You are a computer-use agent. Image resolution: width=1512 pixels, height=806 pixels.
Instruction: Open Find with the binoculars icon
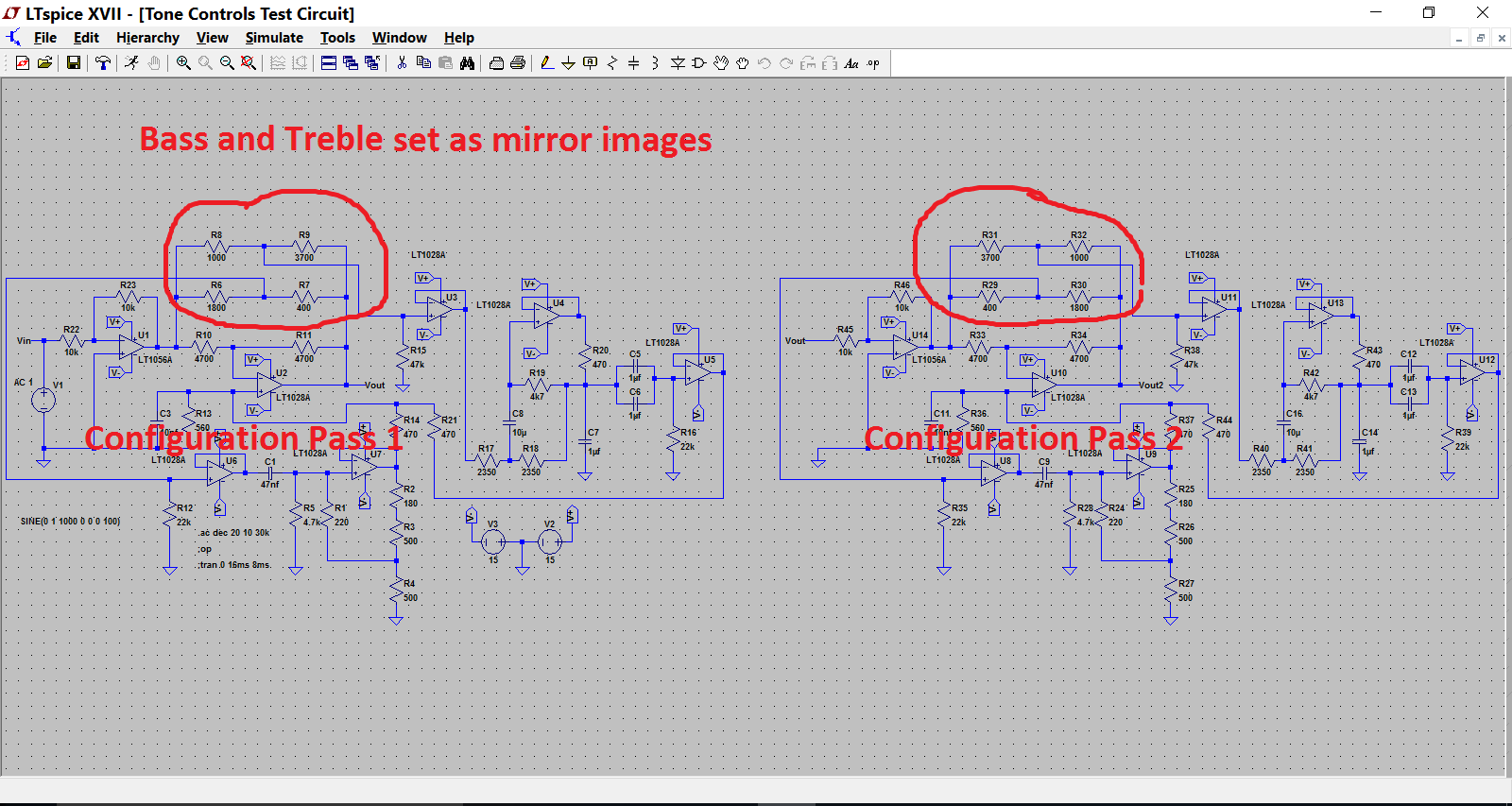pos(467,63)
